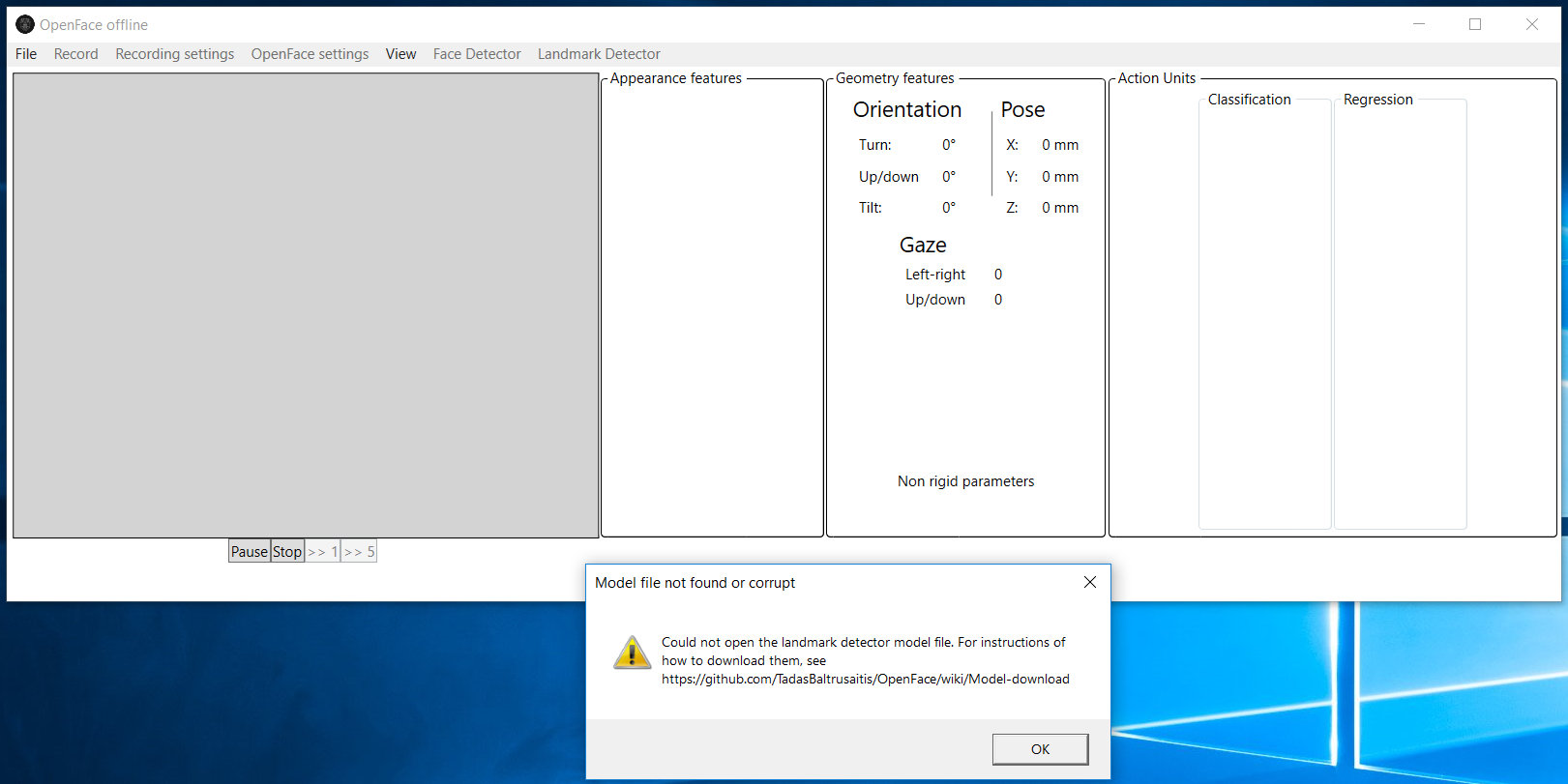Click the 'Tilt:' orientation label

871,208
